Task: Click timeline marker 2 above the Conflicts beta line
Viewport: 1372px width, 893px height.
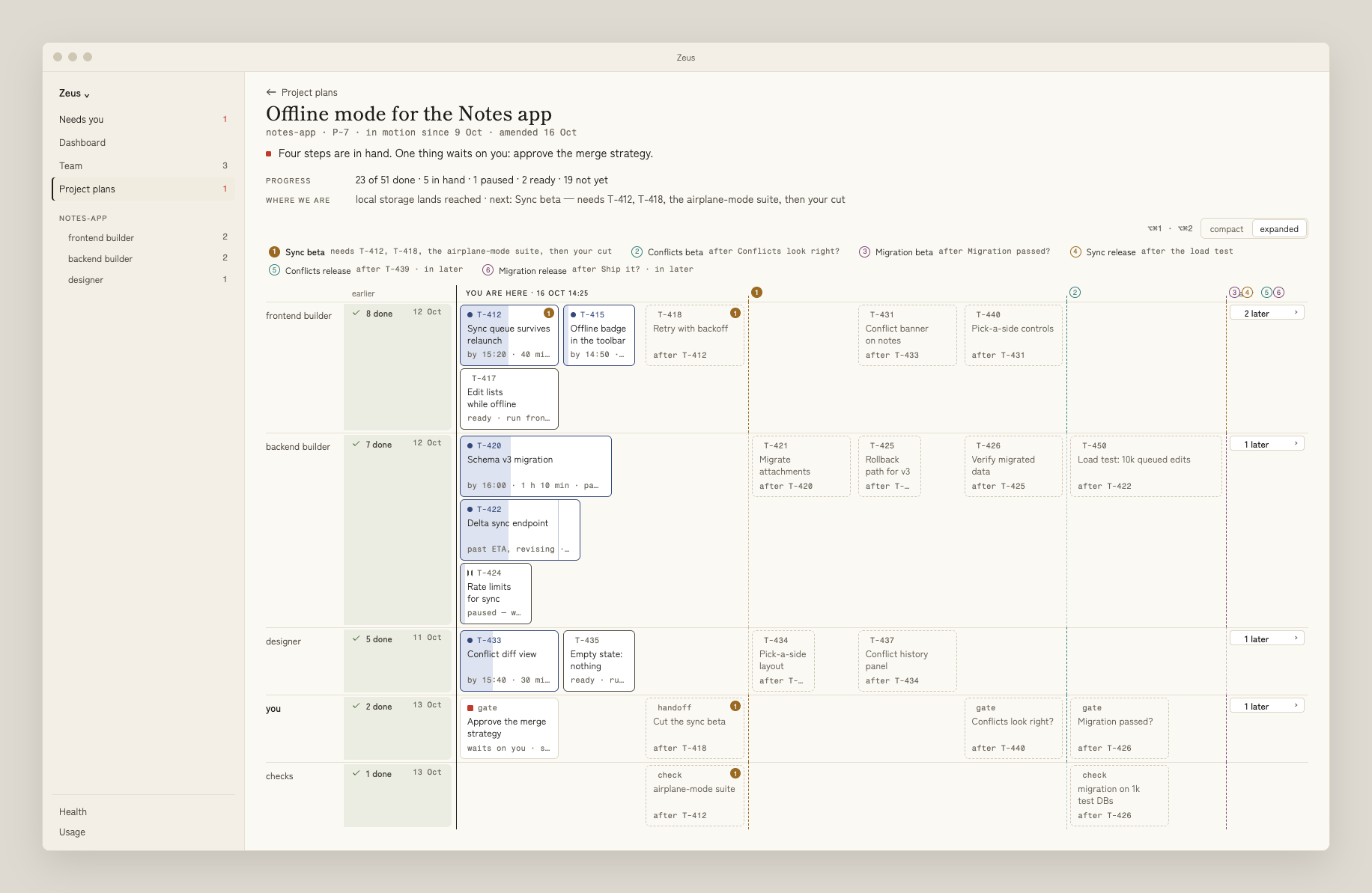Action: (1075, 292)
